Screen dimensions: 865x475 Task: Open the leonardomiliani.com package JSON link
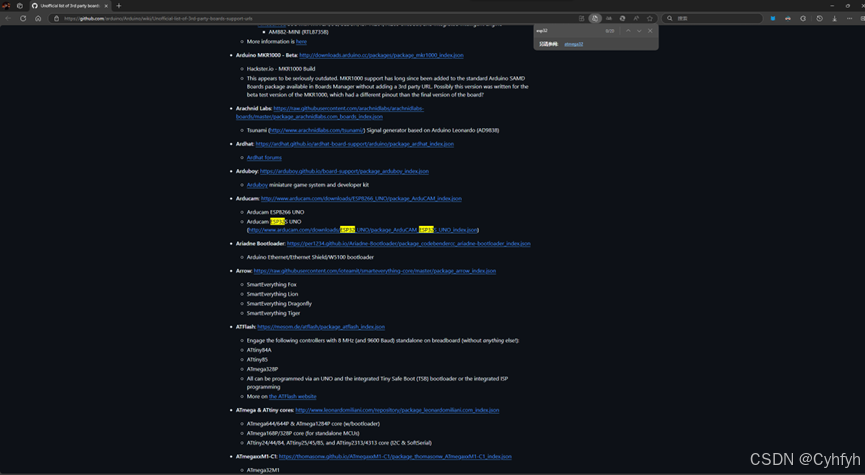point(397,410)
